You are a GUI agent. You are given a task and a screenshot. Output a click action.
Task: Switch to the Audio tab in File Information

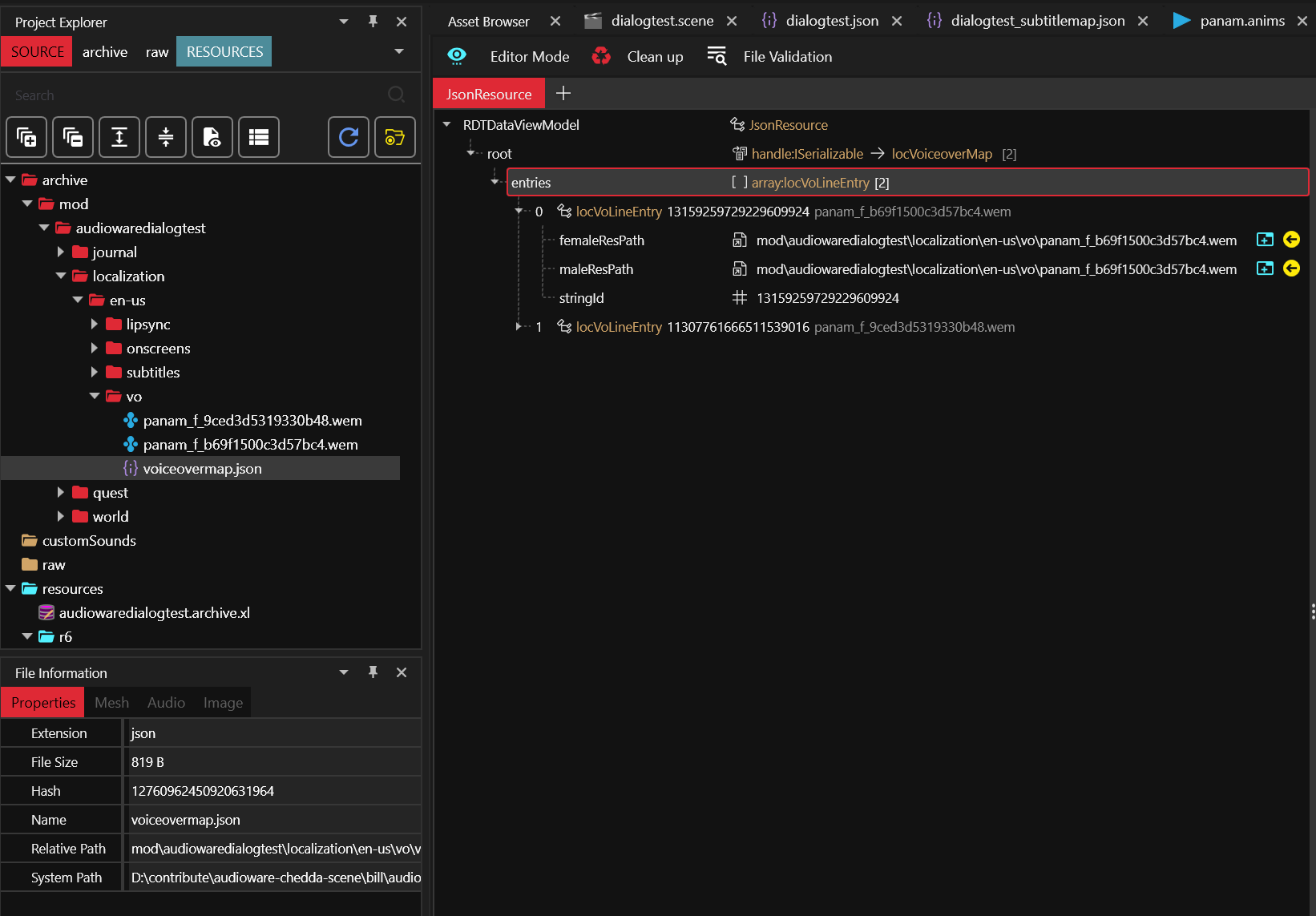166,703
